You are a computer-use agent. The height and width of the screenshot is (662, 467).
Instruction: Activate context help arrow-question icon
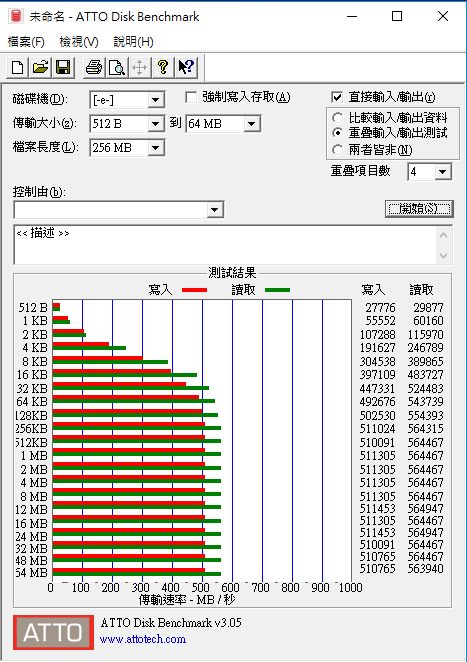186,68
